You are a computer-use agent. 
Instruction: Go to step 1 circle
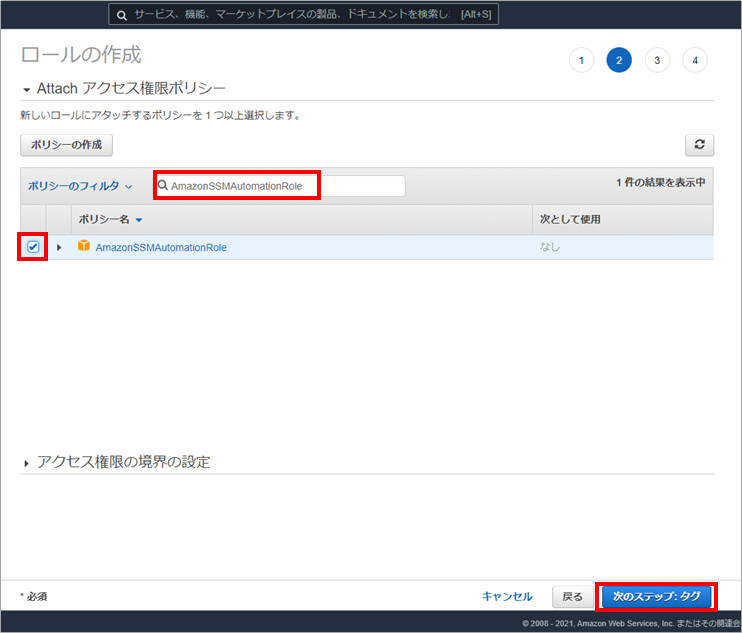click(x=581, y=60)
